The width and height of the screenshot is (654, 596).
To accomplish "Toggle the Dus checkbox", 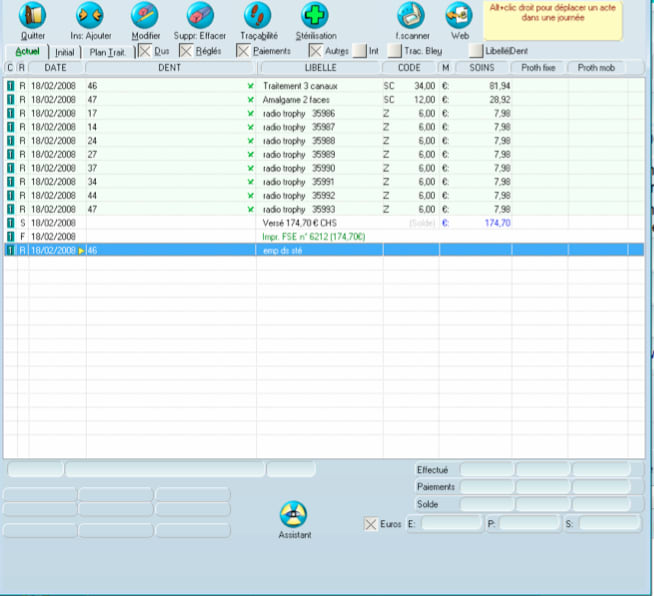I will [145, 50].
